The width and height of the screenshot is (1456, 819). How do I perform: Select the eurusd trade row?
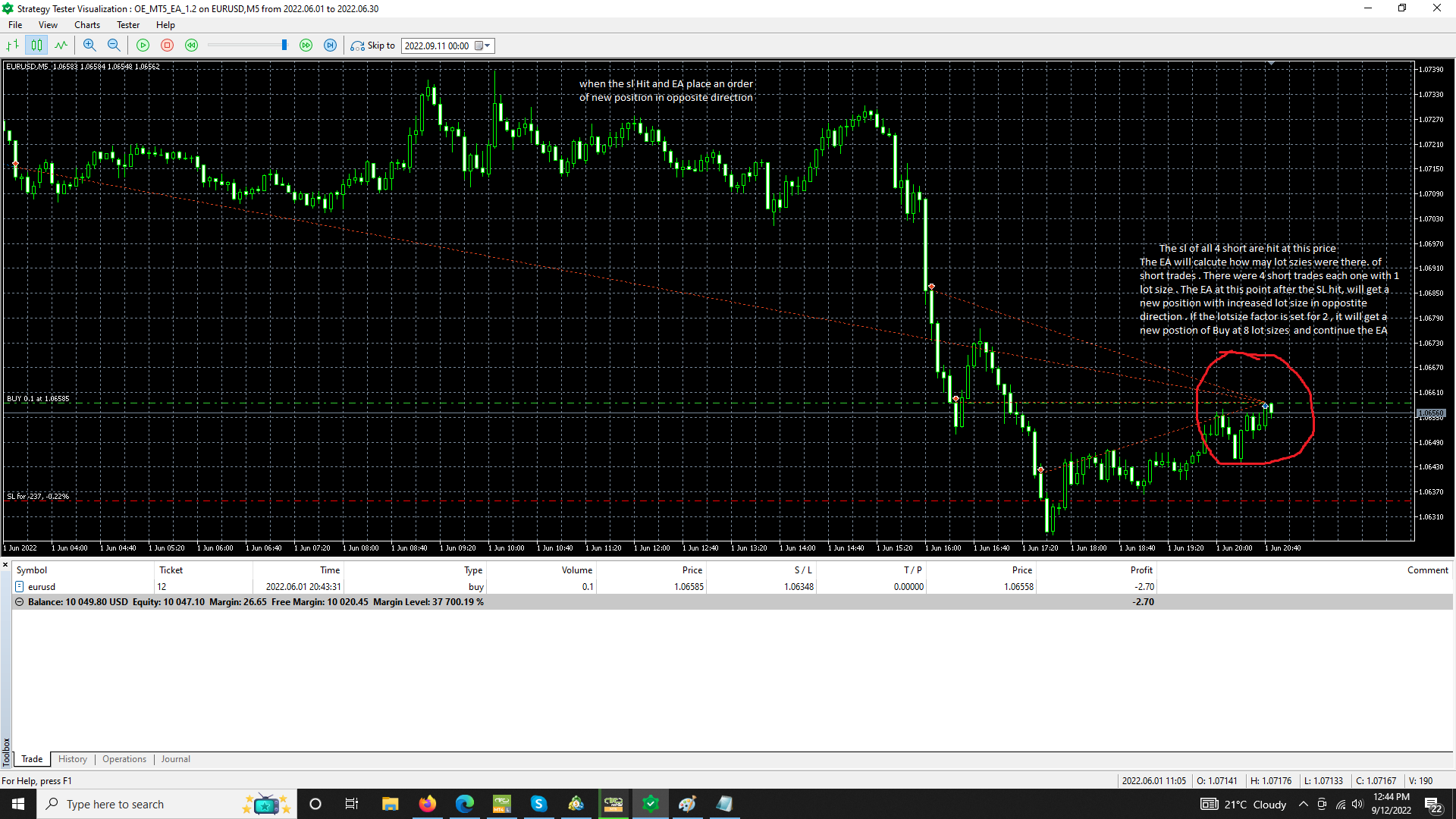pos(41,586)
